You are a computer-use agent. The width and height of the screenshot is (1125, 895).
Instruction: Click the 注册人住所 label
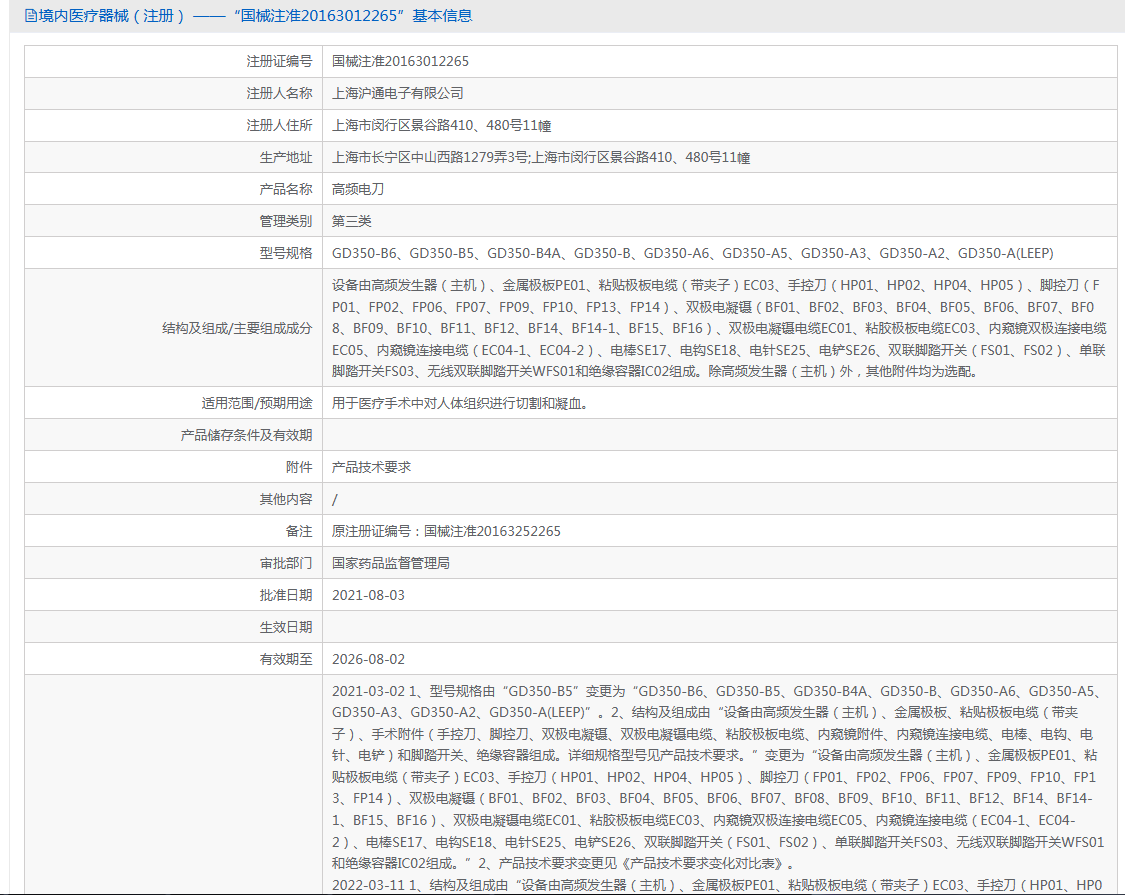279,126
